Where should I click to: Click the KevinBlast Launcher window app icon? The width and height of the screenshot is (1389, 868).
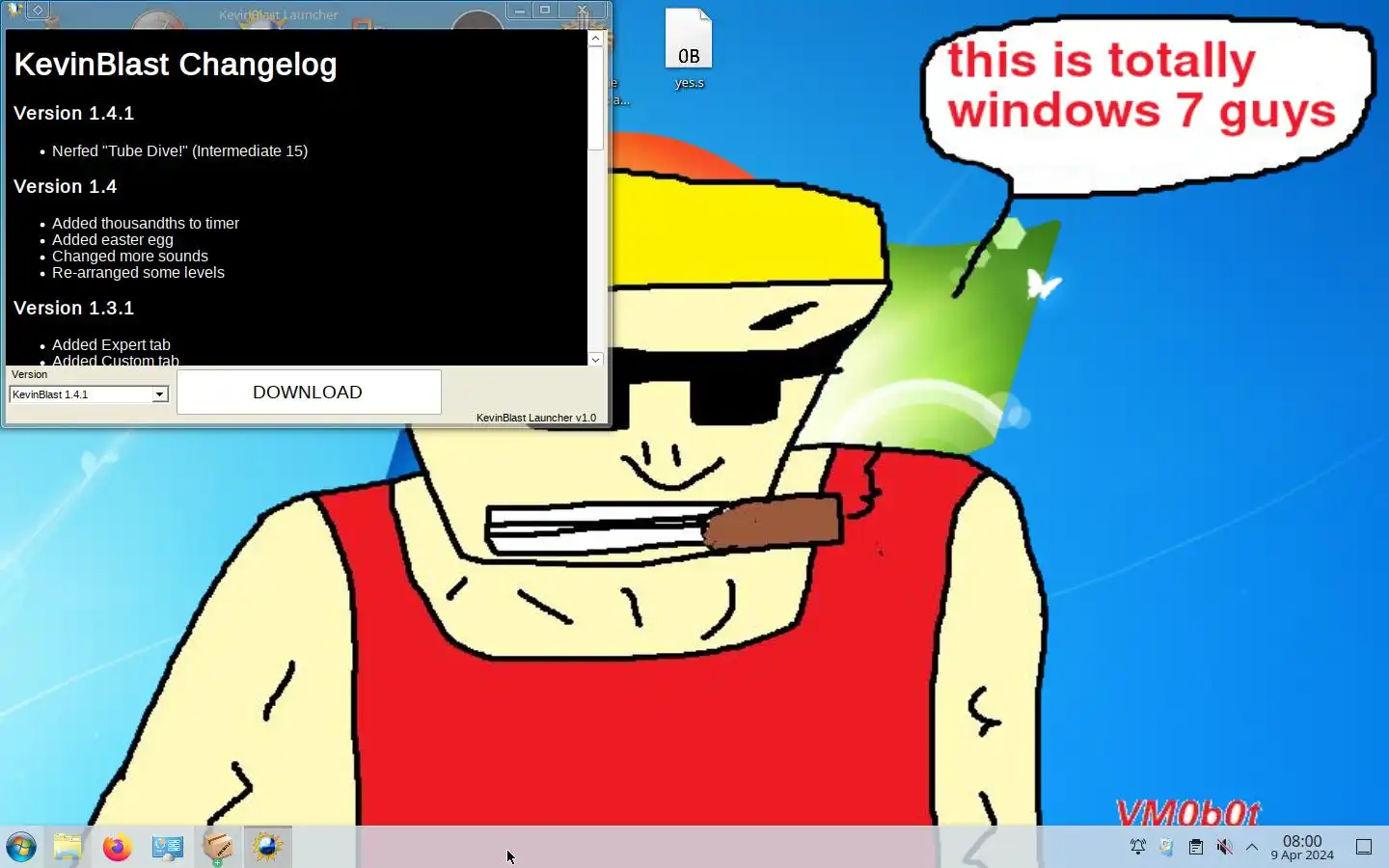(15, 11)
